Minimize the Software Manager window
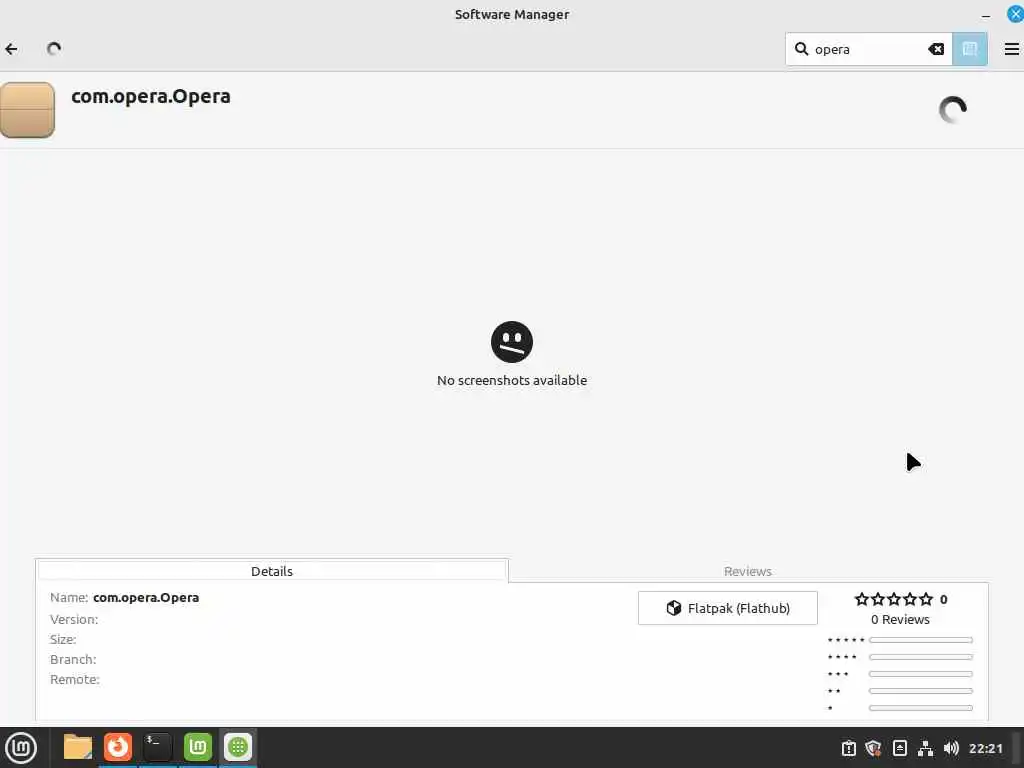The width and height of the screenshot is (1024, 768). (986, 15)
